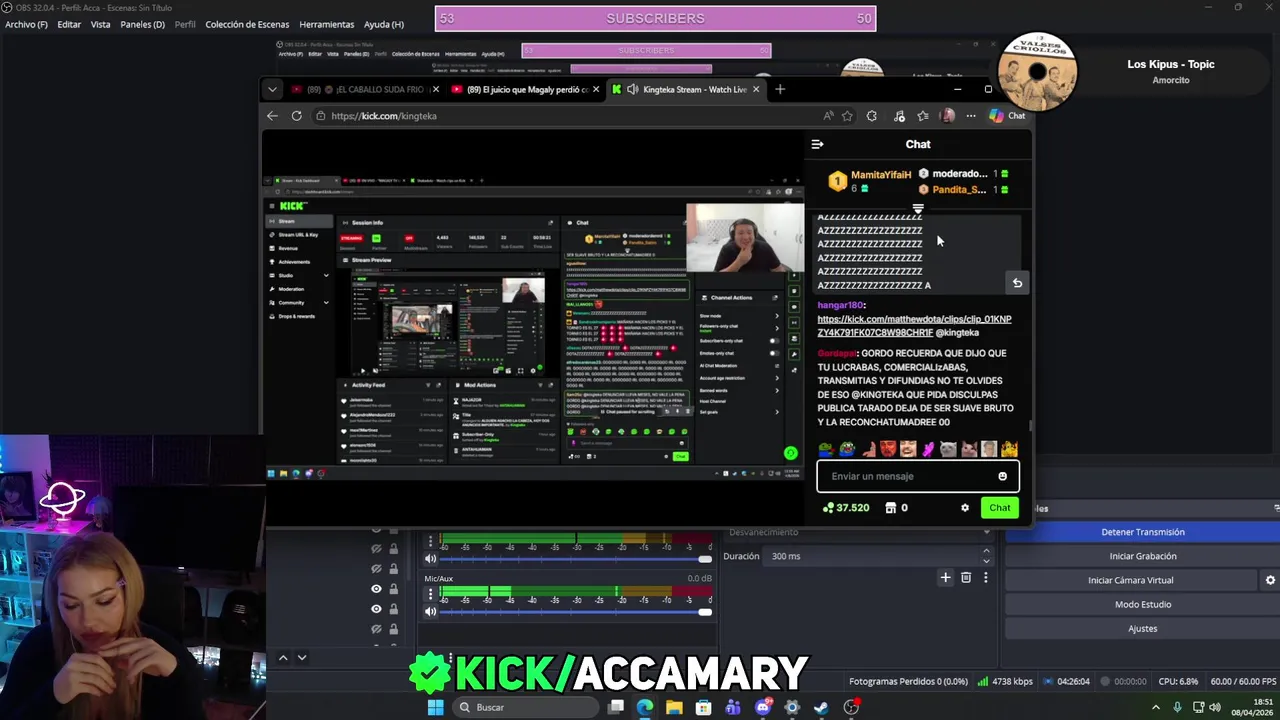Open File Explorer from taskbar

[x=675, y=707]
